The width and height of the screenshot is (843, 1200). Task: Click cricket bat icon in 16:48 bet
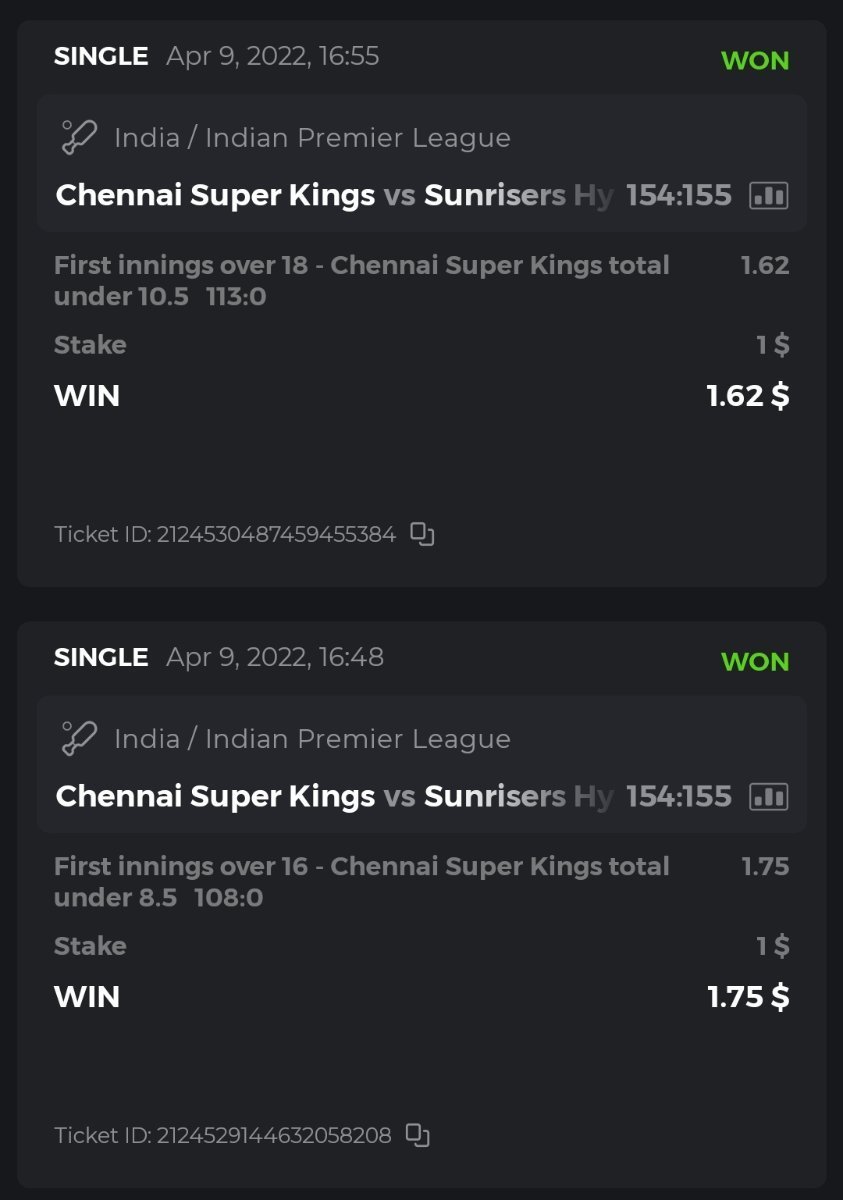point(79,739)
